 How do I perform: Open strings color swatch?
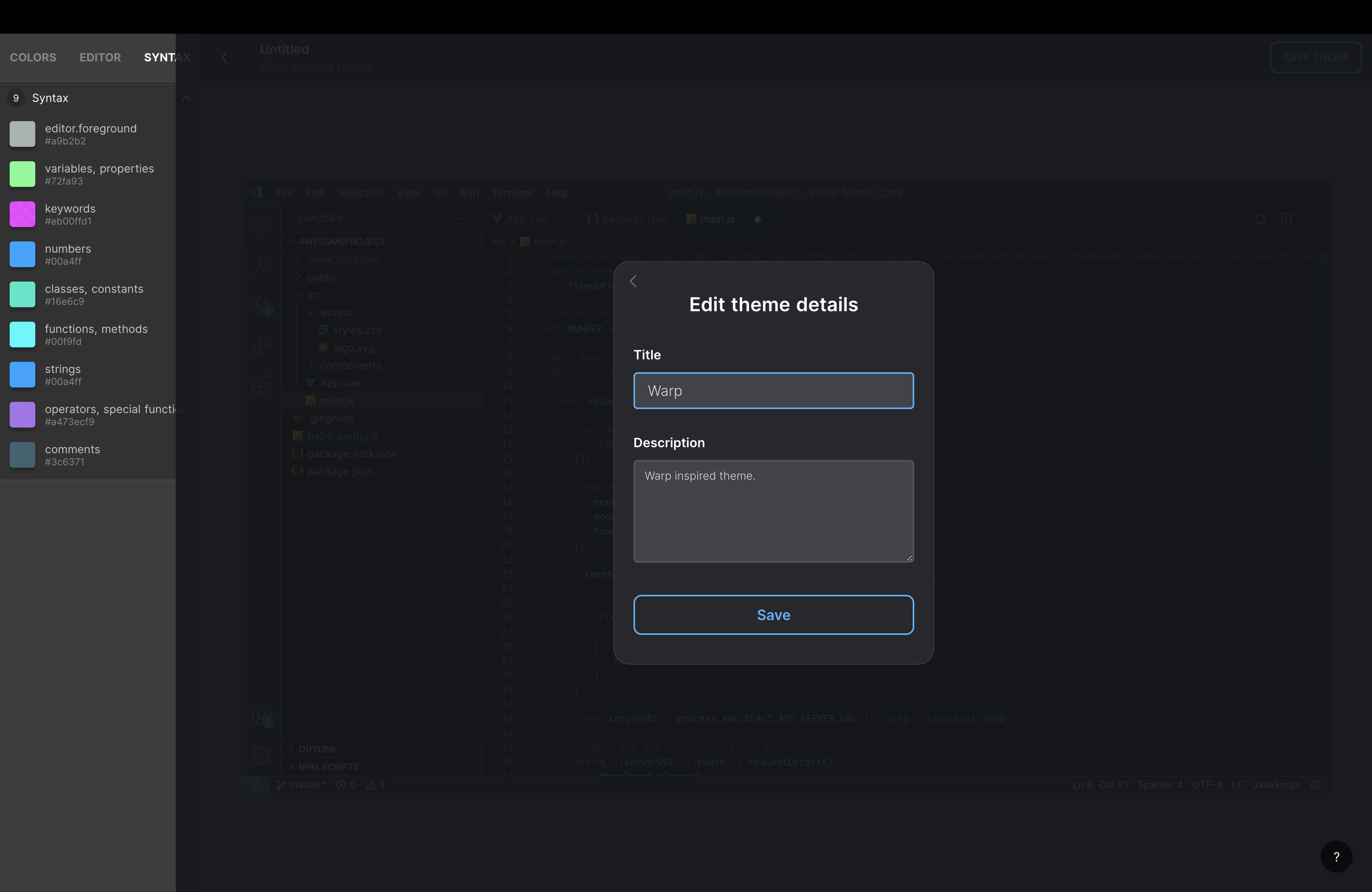click(22, 375)
